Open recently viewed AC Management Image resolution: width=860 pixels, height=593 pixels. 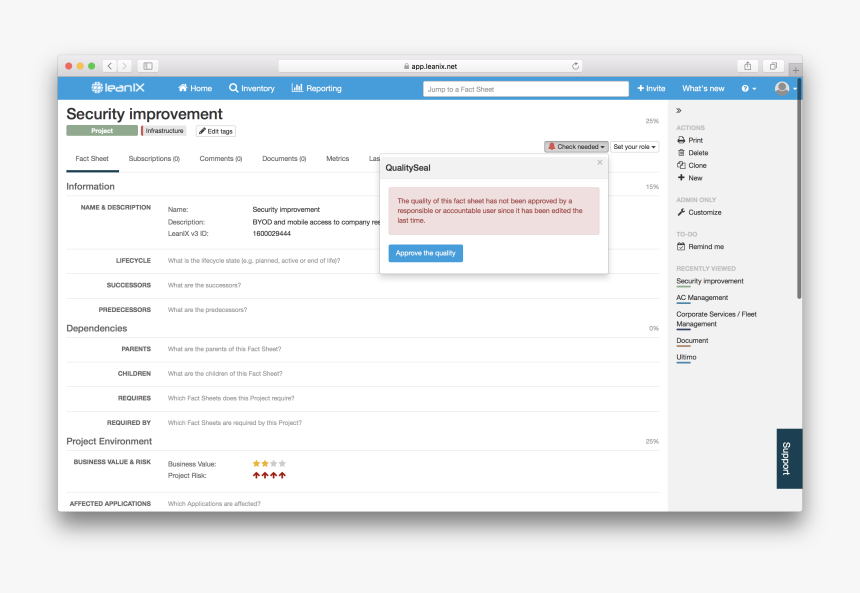pos(702,297)
